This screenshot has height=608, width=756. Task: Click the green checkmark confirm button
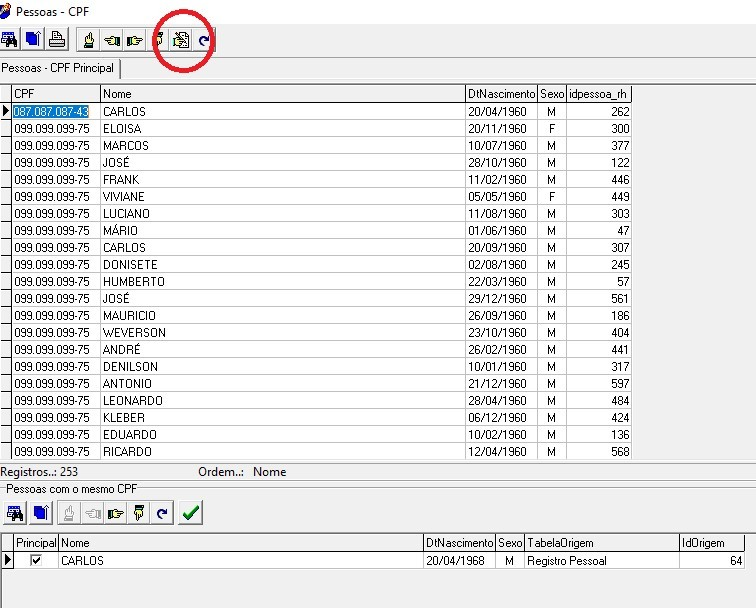coord(190,513)
